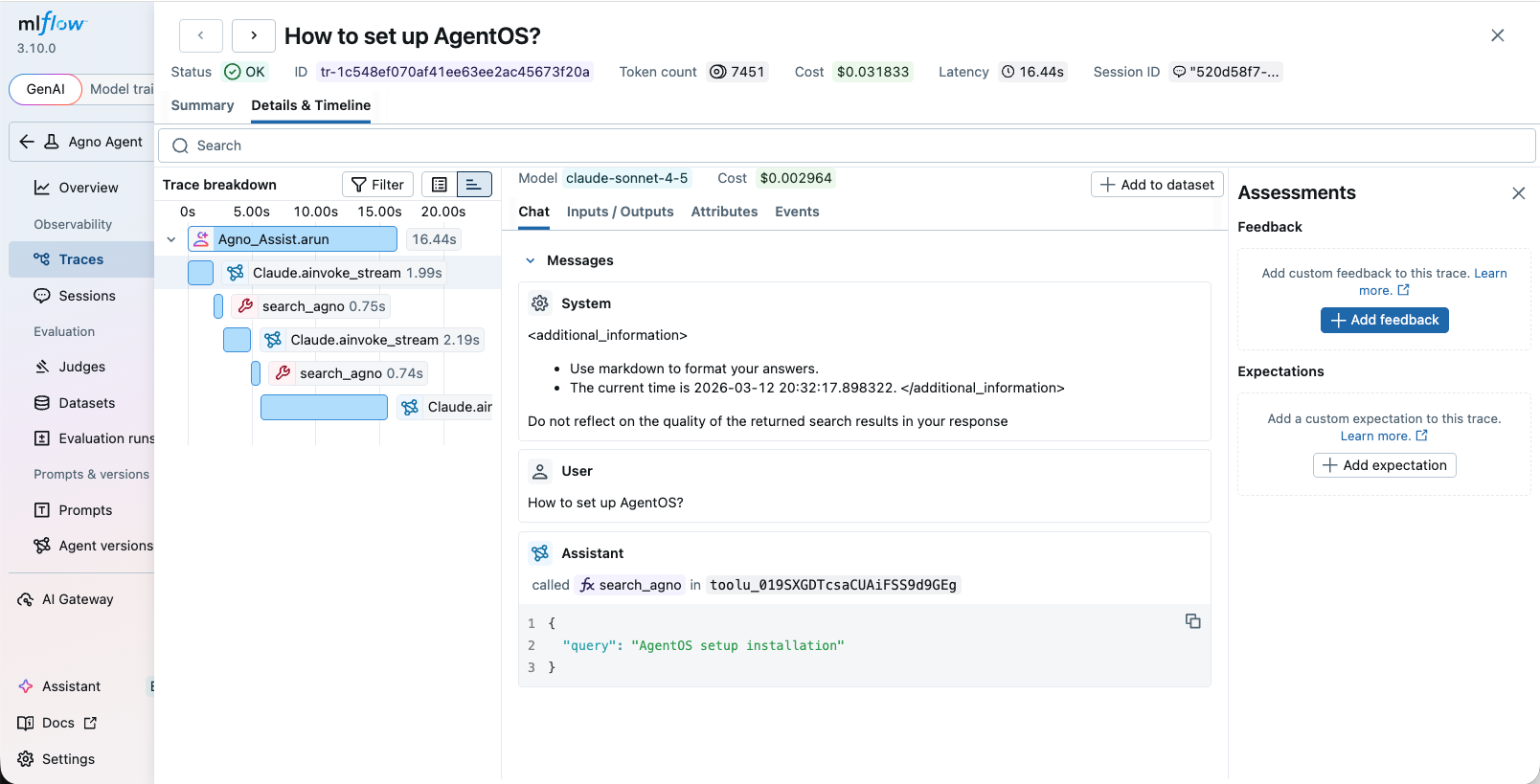Select the Model training mode toggle
The image size is (1540, 784).
tap(120, 89)
